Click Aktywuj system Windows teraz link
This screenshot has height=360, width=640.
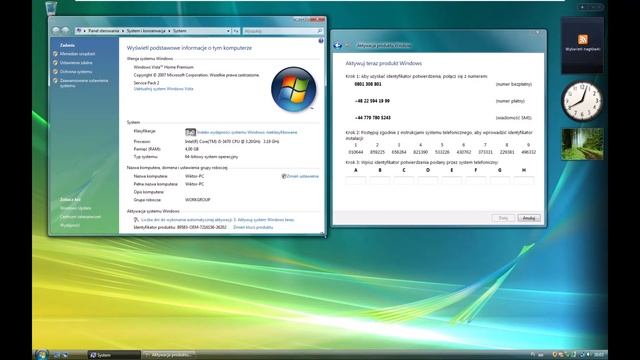266,220
